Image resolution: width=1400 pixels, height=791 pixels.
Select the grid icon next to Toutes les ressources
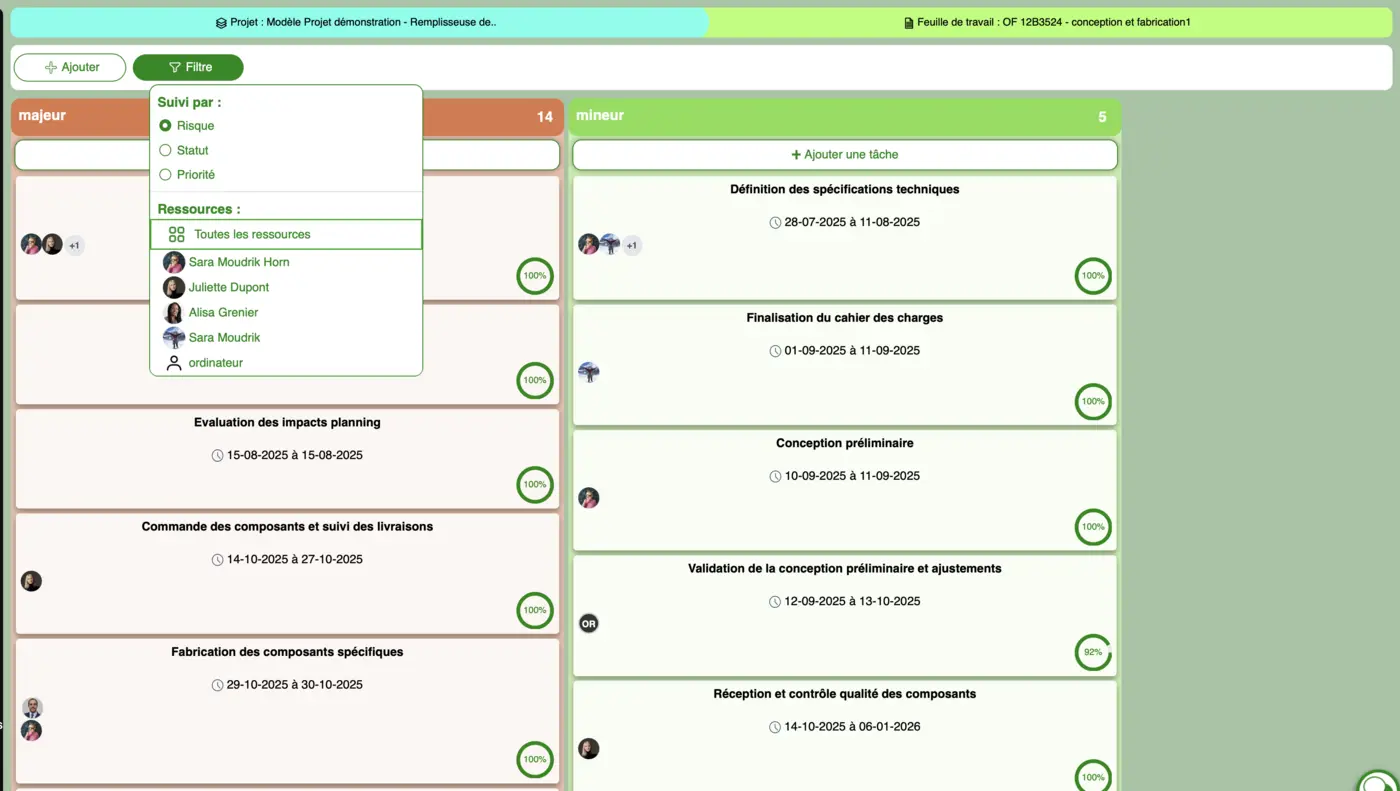click(177, 233)
